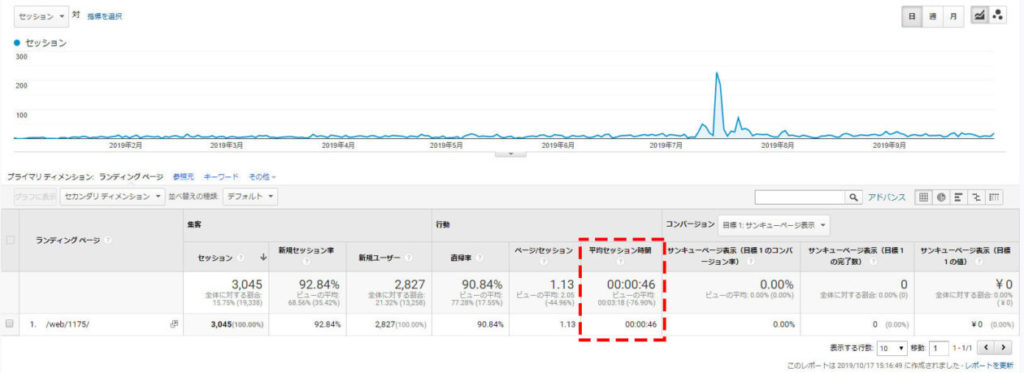Select the pivot table view icon
The image size is (1024, 373).
tap(995, 197)
